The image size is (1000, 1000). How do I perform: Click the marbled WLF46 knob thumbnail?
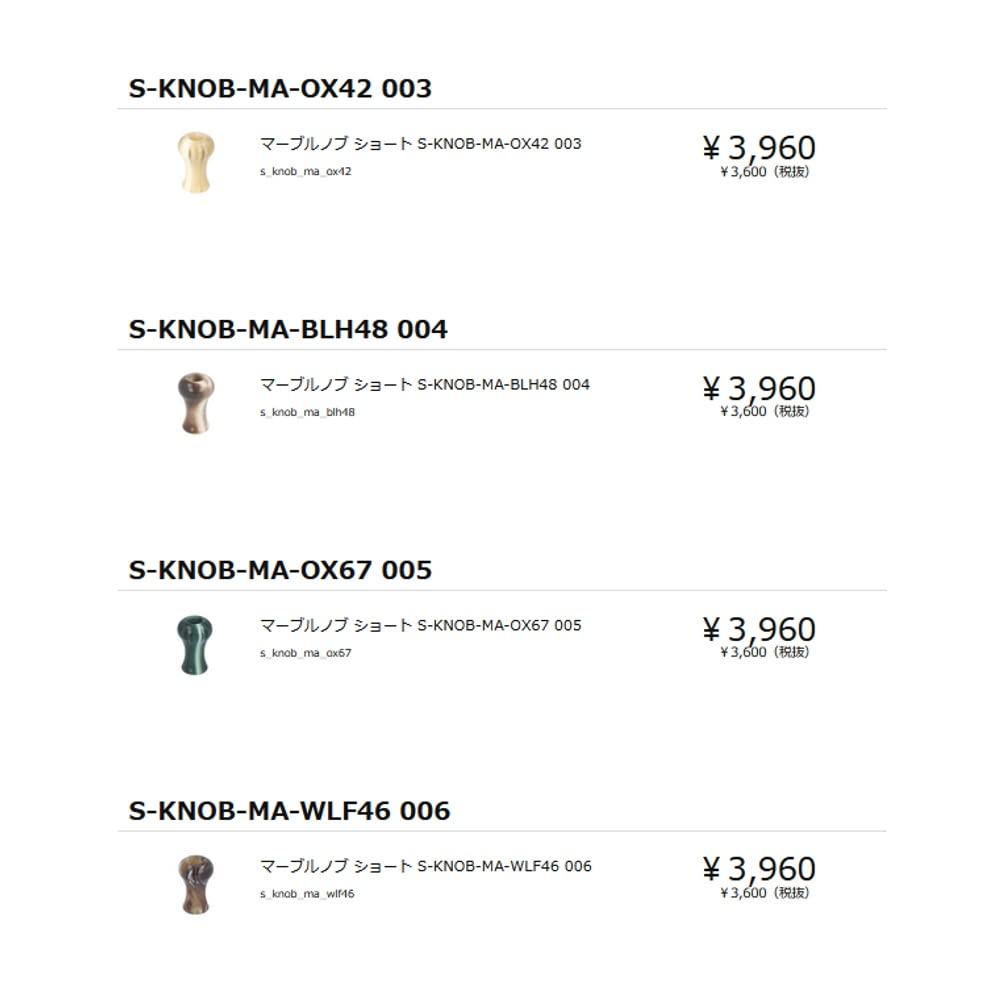point(196,884)
